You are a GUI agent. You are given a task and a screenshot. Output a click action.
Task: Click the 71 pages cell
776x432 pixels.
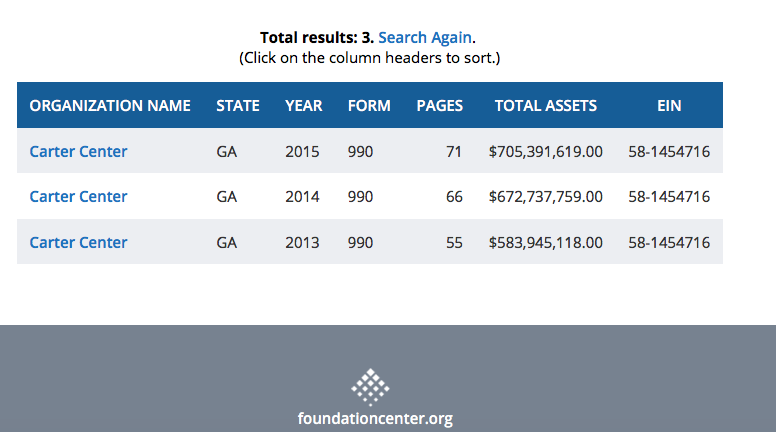click(x=454, y=151)
